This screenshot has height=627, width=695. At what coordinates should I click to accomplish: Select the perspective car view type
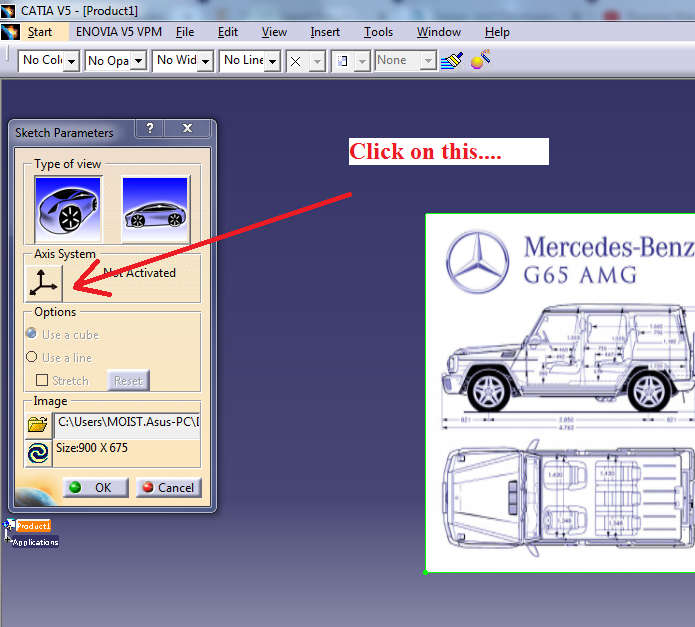(x=68, y=209)
